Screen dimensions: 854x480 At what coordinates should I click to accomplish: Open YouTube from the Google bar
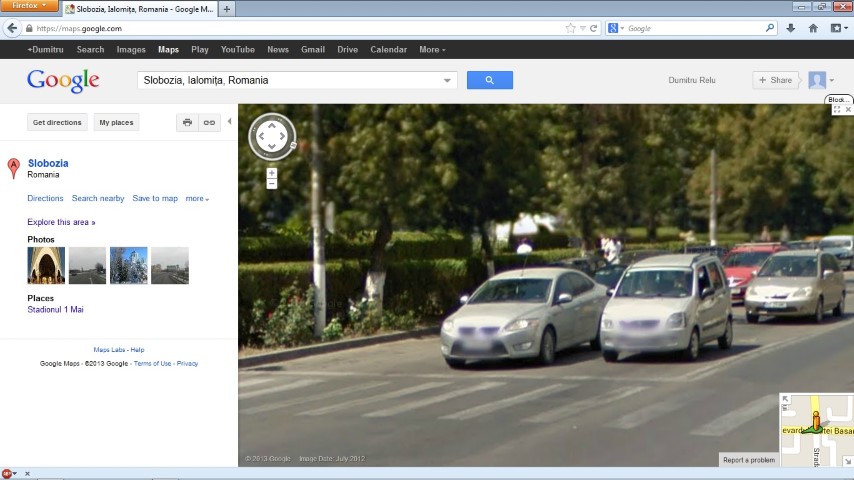pyautogui.click(x=238, y=49)
